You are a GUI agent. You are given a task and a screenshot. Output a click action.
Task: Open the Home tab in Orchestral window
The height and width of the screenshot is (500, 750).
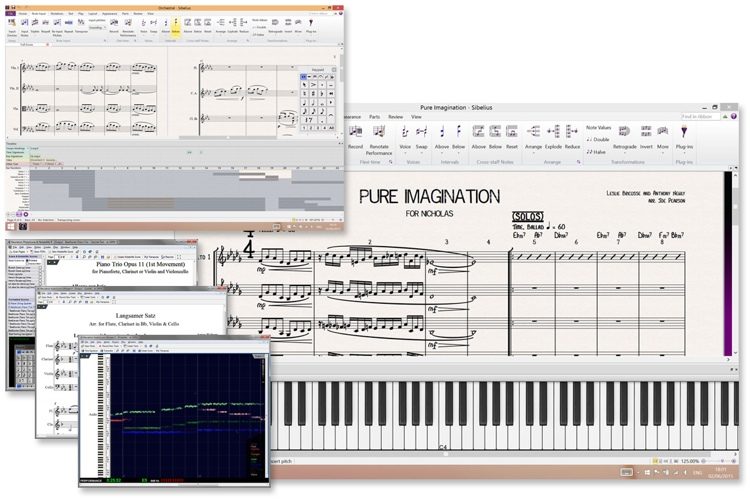tap(23, 13)
